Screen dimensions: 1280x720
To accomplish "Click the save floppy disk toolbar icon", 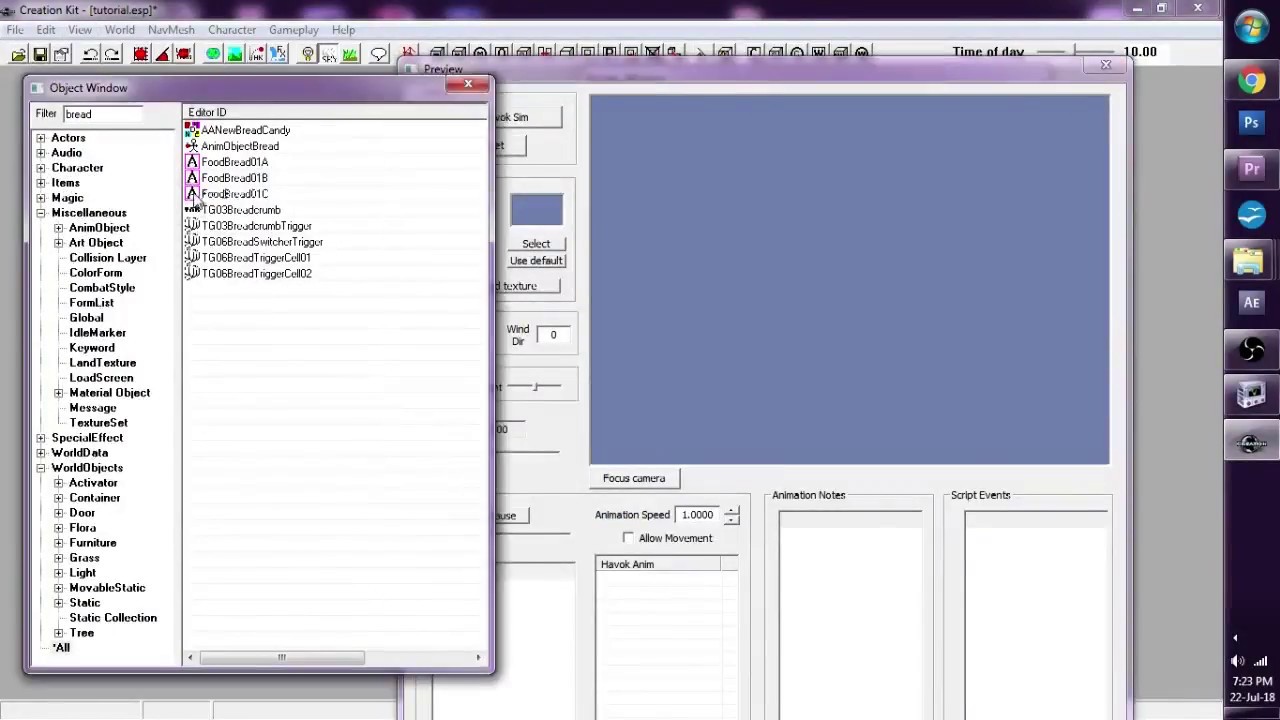I will (x=40, y=54).
